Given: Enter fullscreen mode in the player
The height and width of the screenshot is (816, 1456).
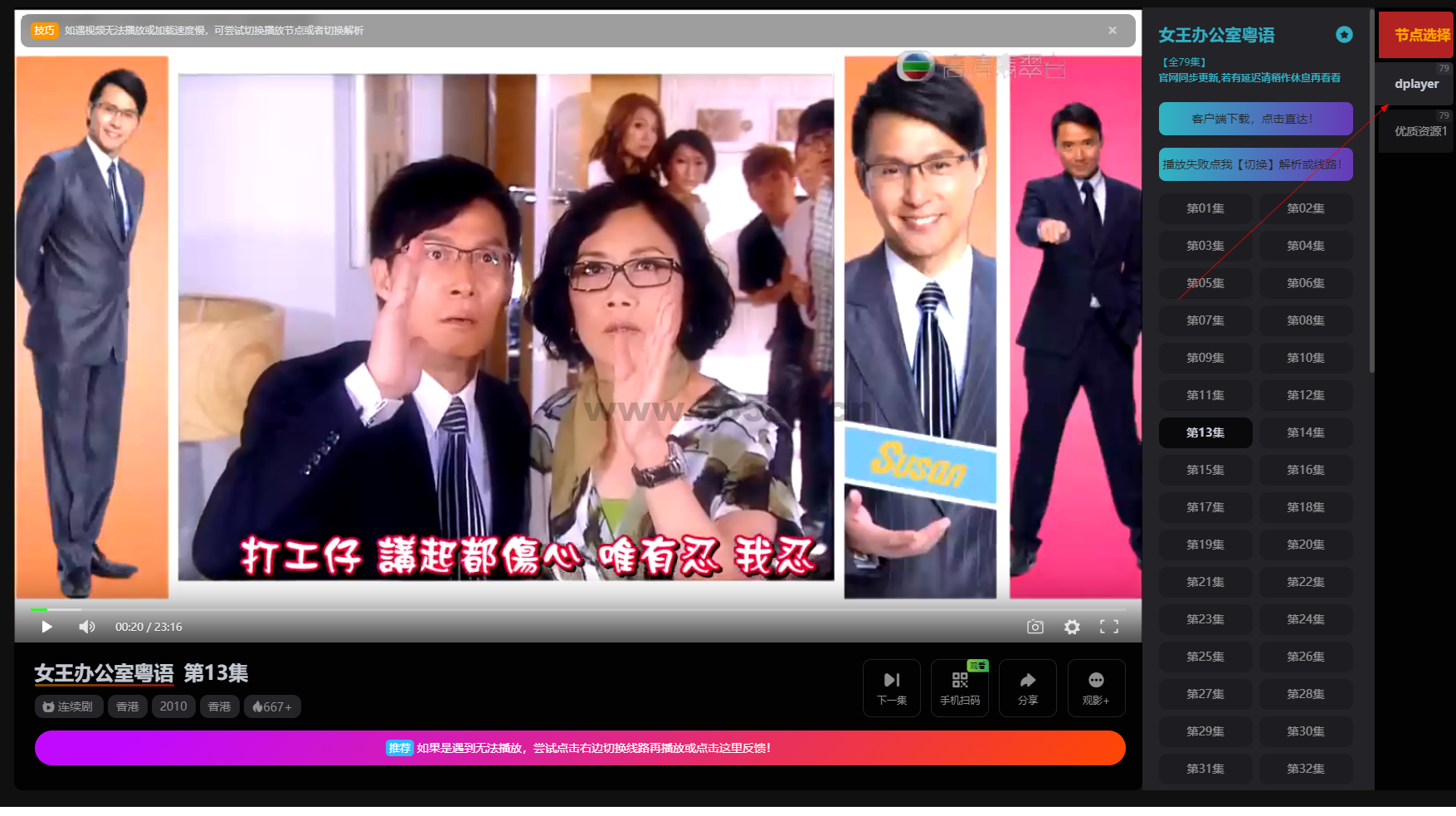Looking at the screenshot, I should point(1109,627).
